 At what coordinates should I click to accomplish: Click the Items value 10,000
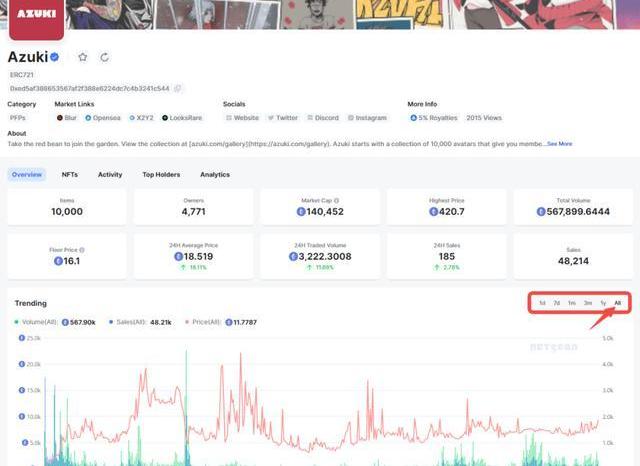[67, 212]
